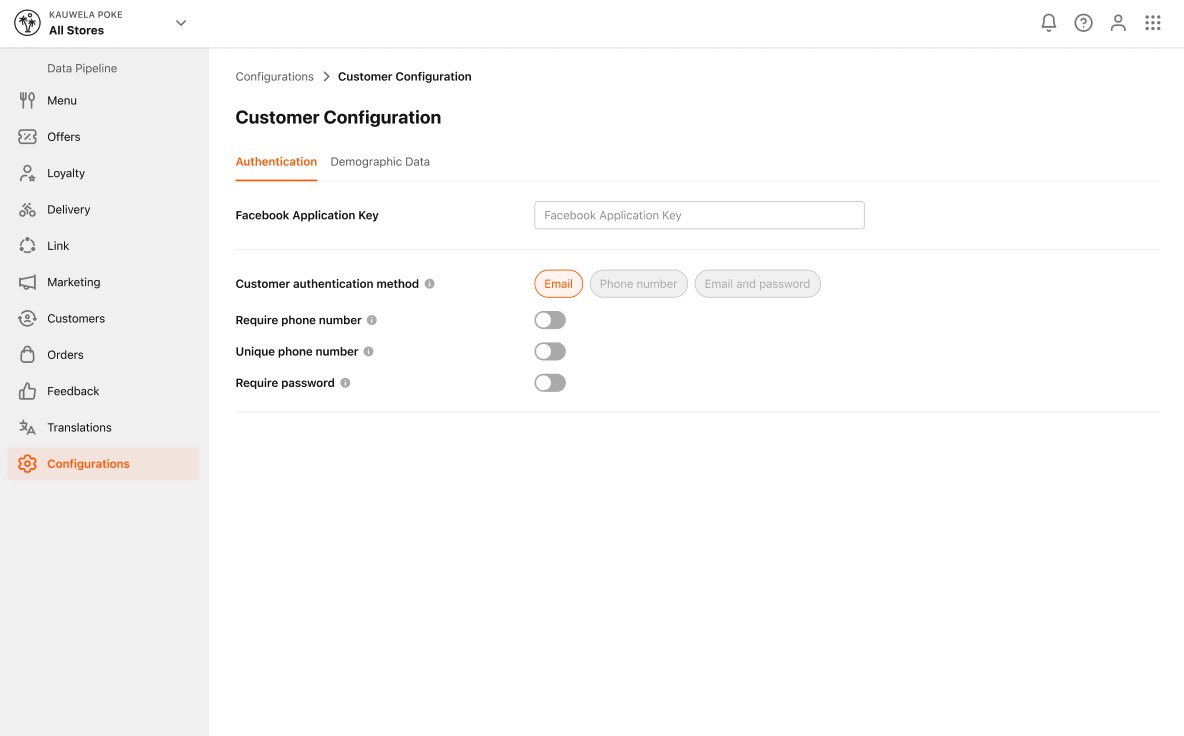Image resolution: width=1184 pixels, height=736 pixels.
Task: Open the Menu section in sidebar
Action: tap(61, 100)
